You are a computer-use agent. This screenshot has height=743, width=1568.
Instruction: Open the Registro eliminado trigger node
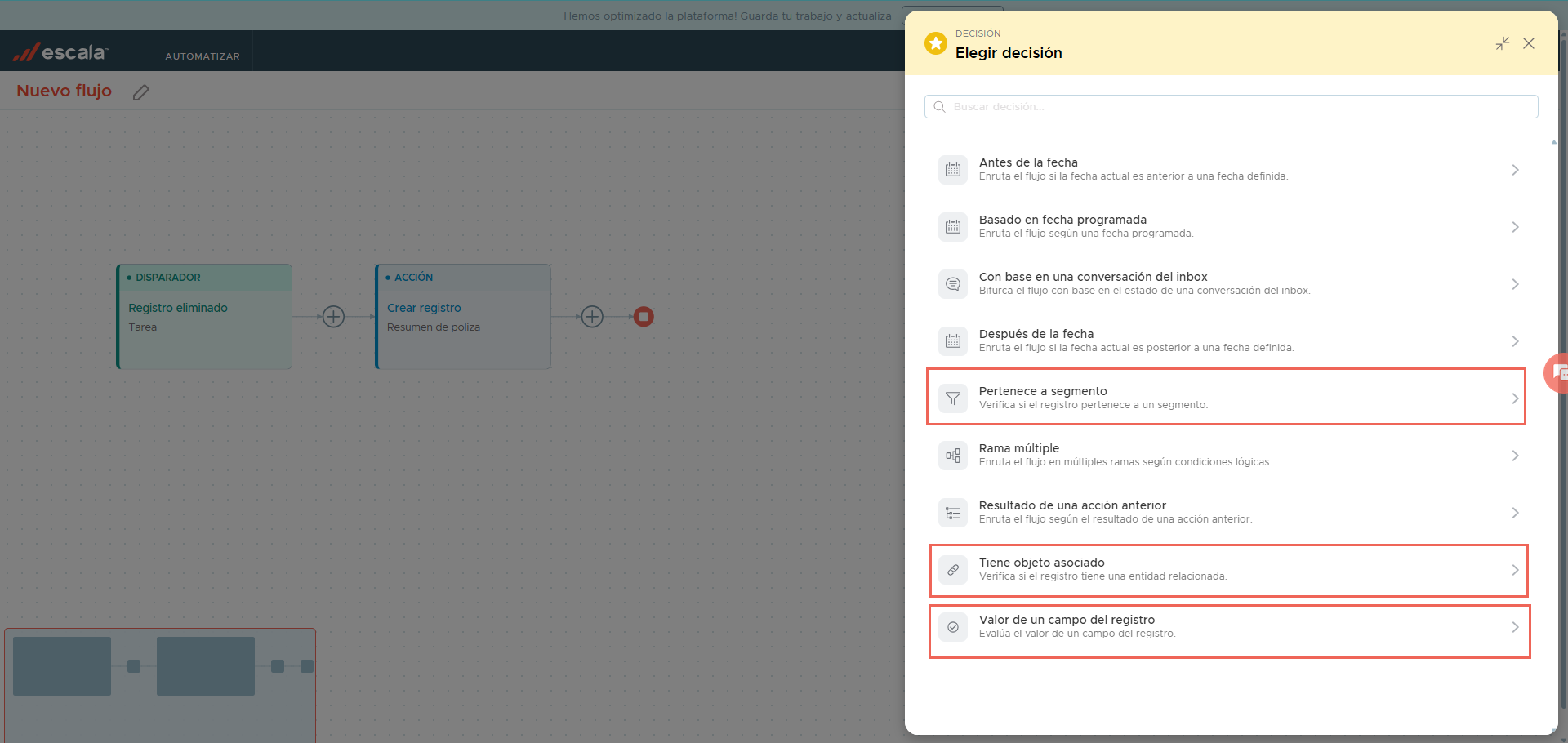(x=204, y=317)
